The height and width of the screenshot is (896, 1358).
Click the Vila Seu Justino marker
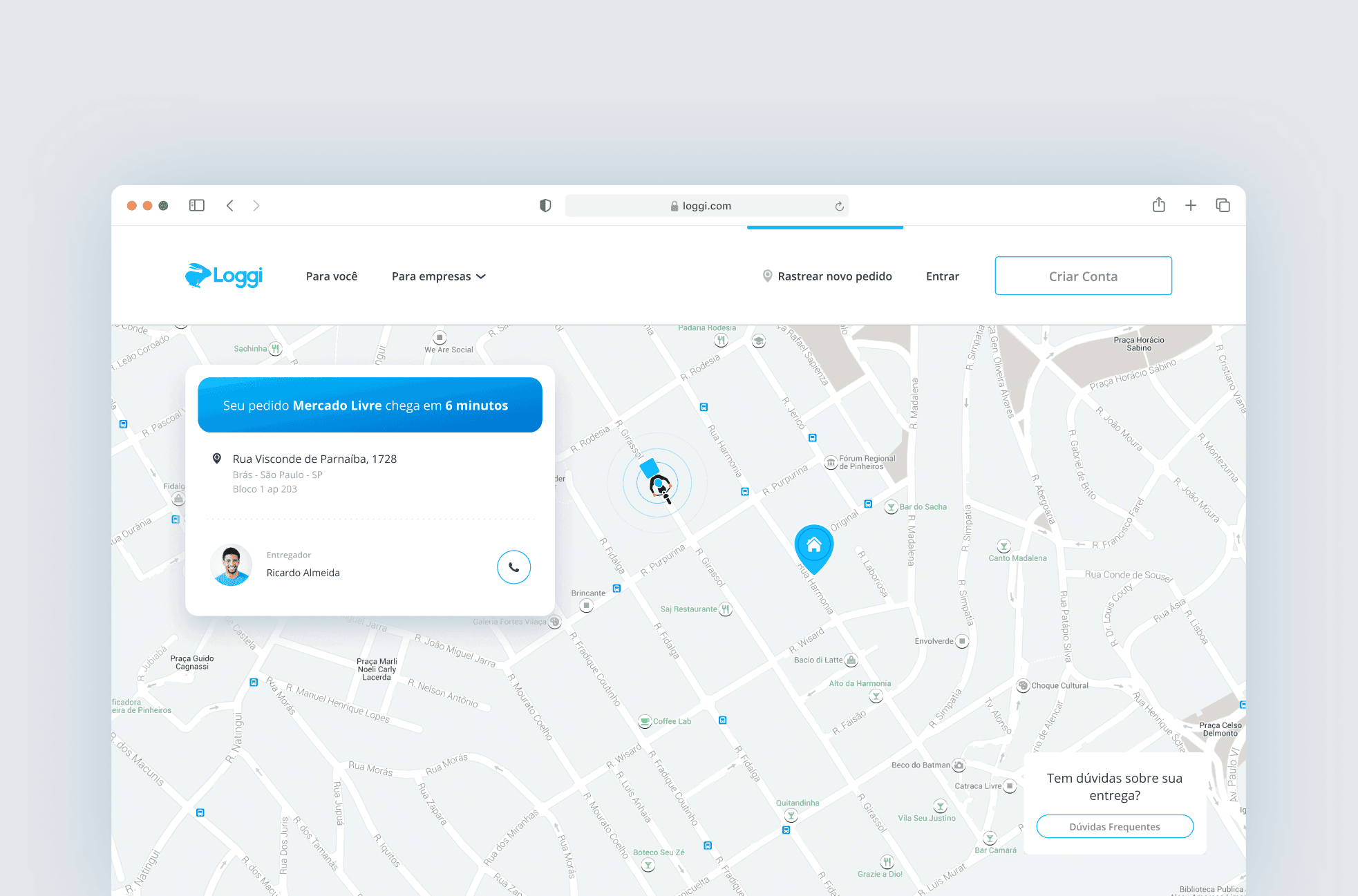[x=940, y=806]
